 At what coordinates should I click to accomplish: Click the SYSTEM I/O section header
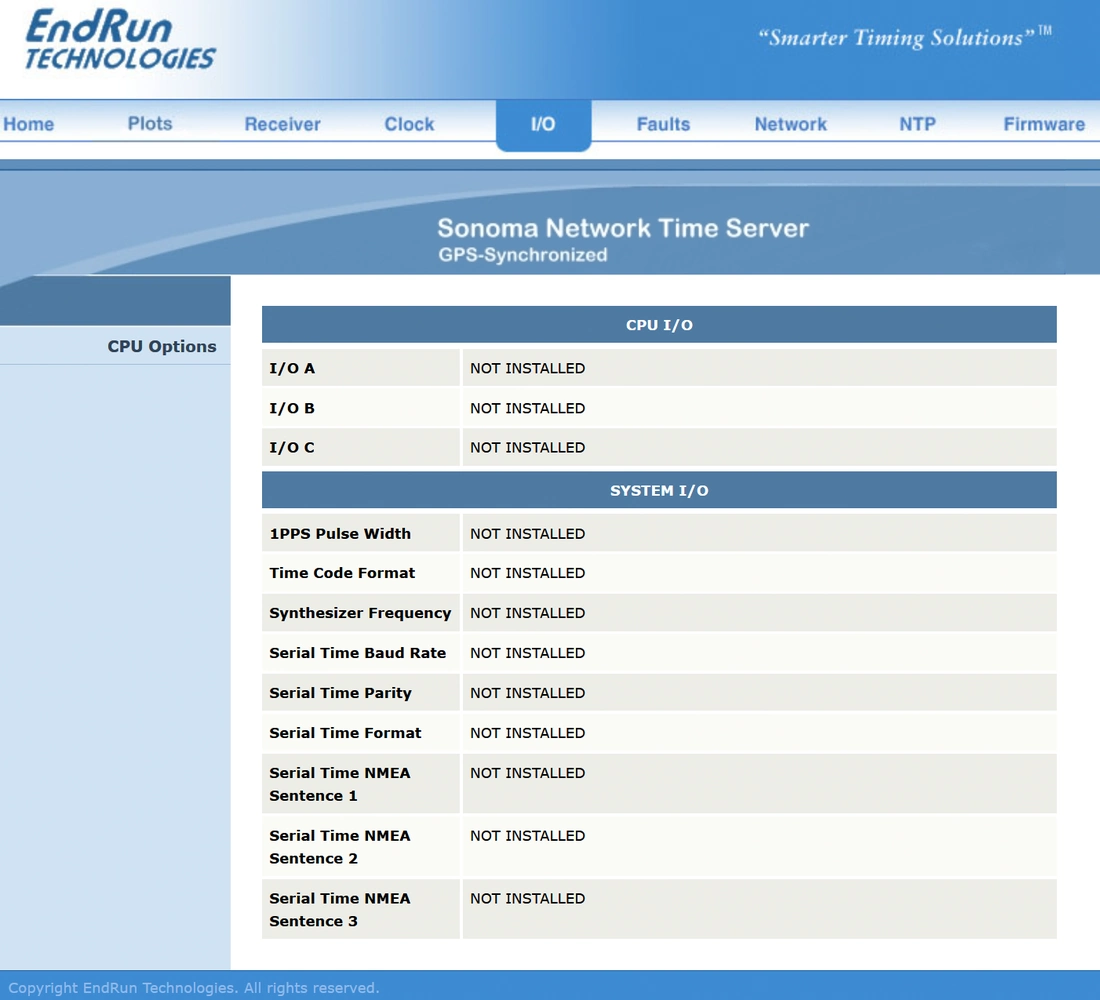pyautogui.click(x=659, y=490)
